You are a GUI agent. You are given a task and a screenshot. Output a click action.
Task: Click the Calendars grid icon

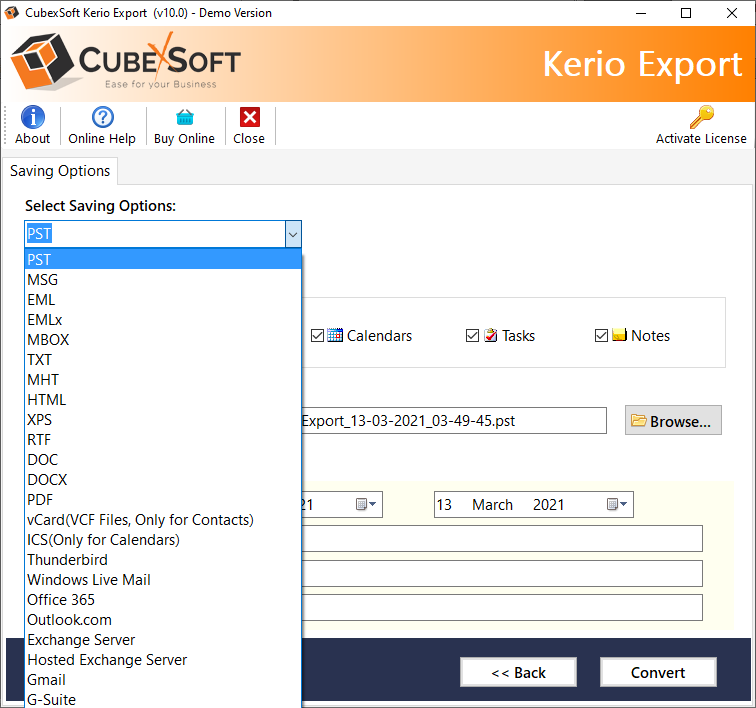click(x=335, y=335)
